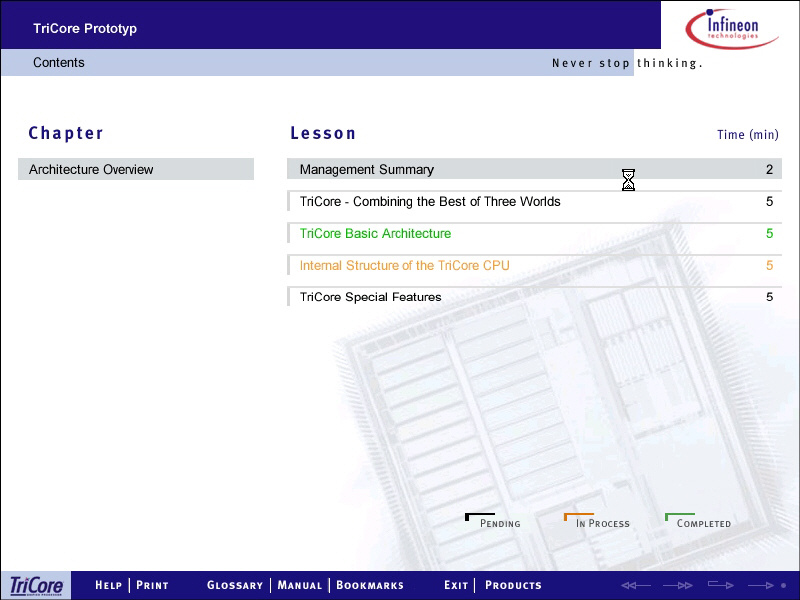Viewport: 800px width, 600px height.
Task: Click the Time (min) column header
Action: pyautogui.click(x=747, y=135)
